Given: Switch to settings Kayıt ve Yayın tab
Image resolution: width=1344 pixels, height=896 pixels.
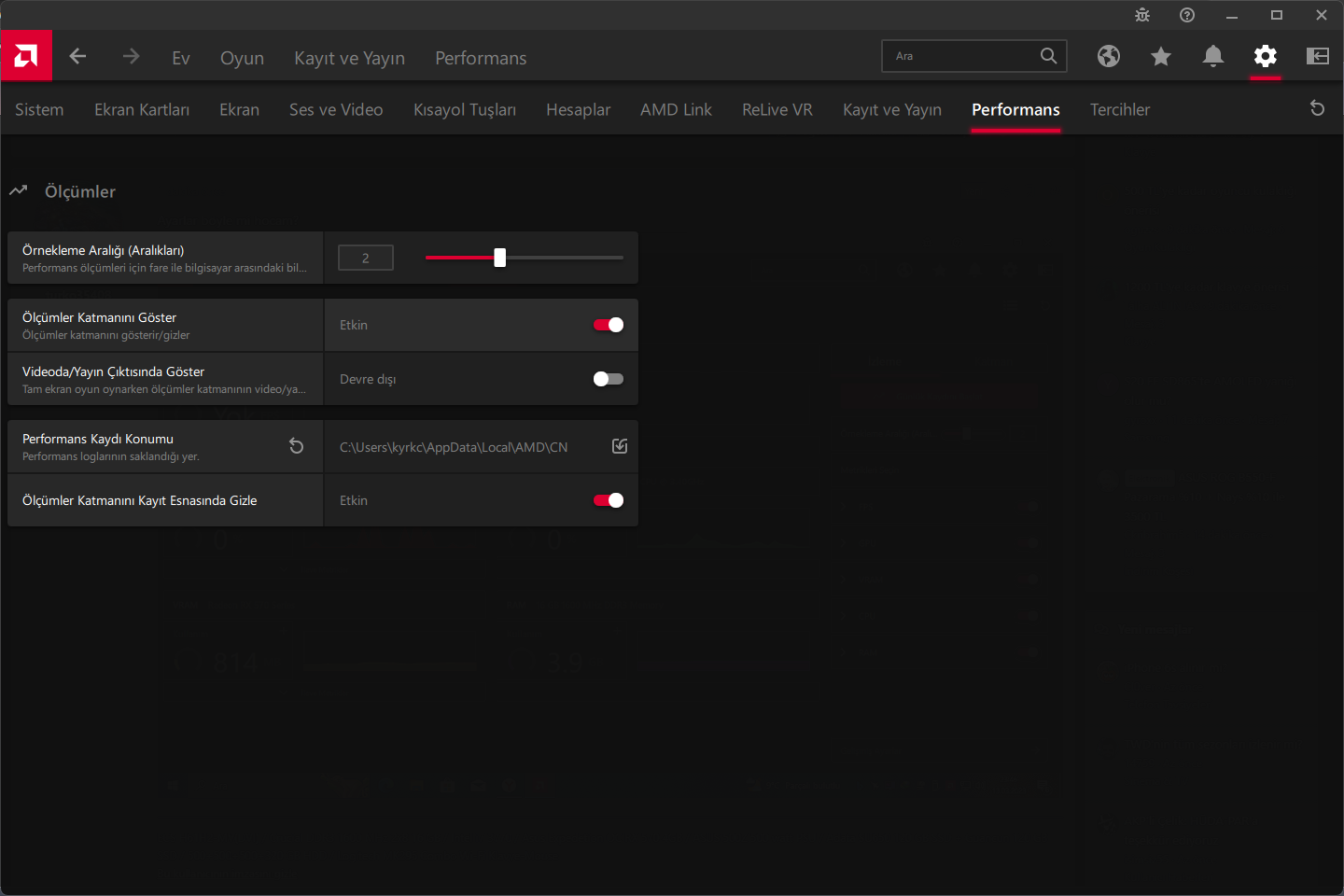Looking at the screenshot, I should 892,109.
